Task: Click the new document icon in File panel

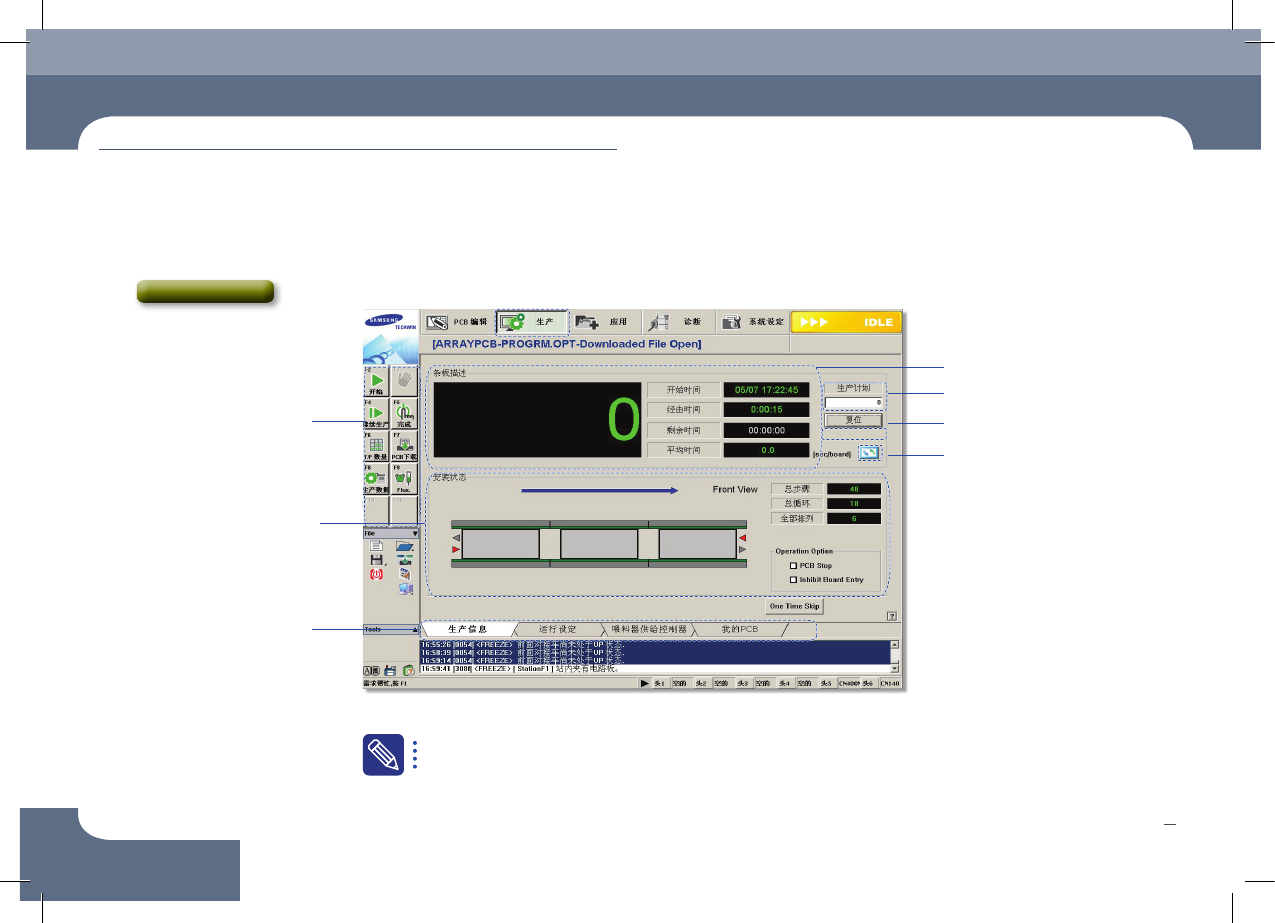Action: [376, 546]
